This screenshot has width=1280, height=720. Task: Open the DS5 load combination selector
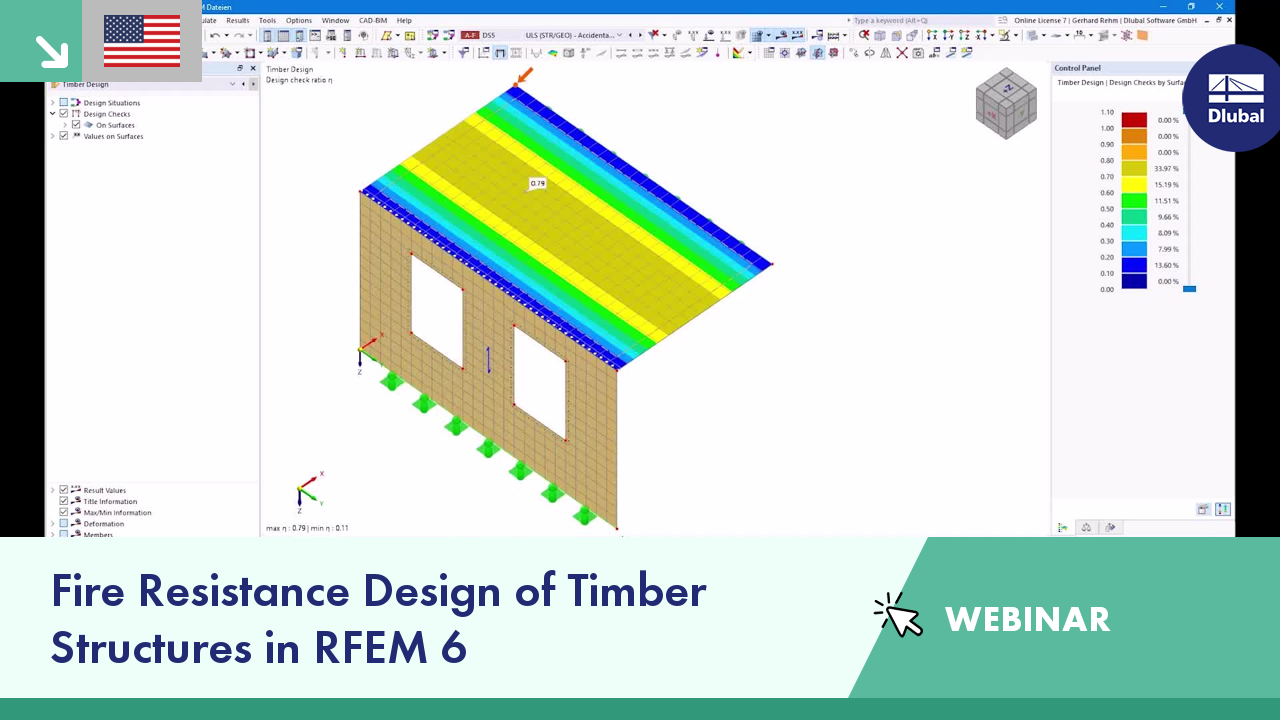pos(487,35)
